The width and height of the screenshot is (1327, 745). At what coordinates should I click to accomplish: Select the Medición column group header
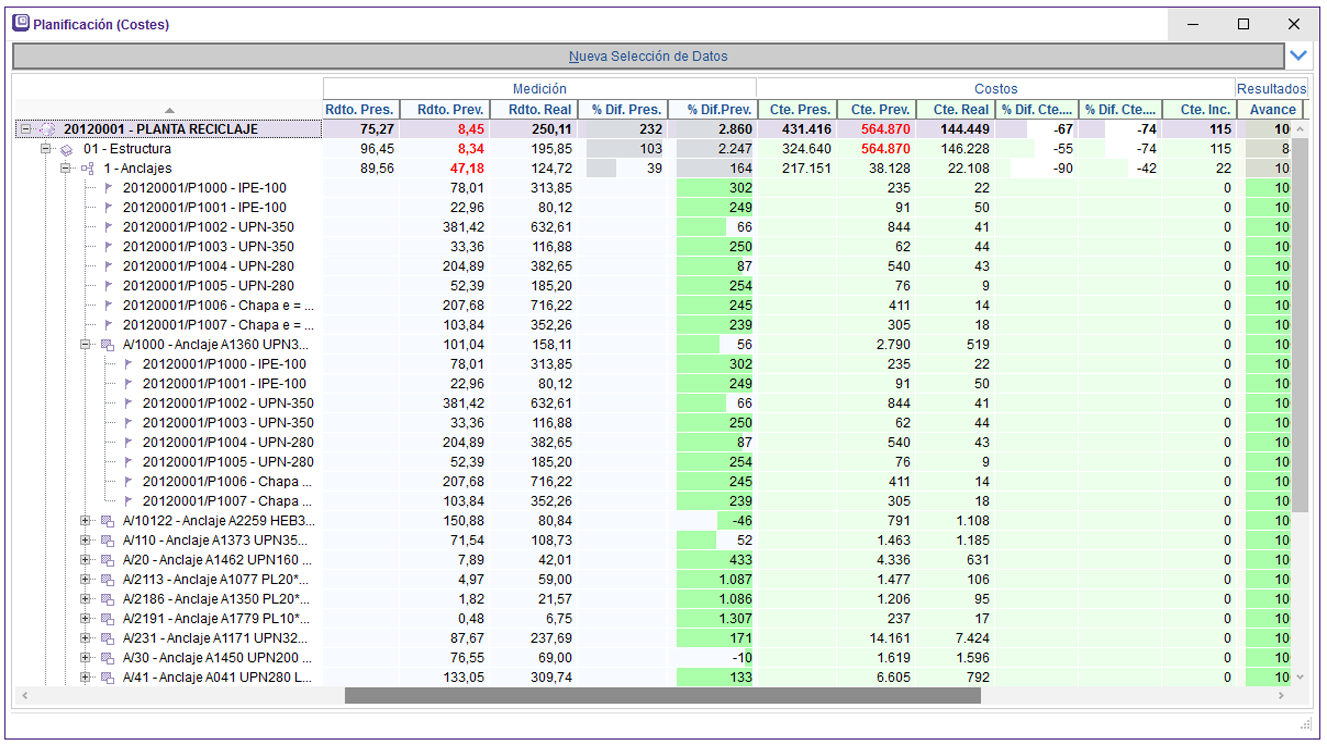[x=539, y=89]
